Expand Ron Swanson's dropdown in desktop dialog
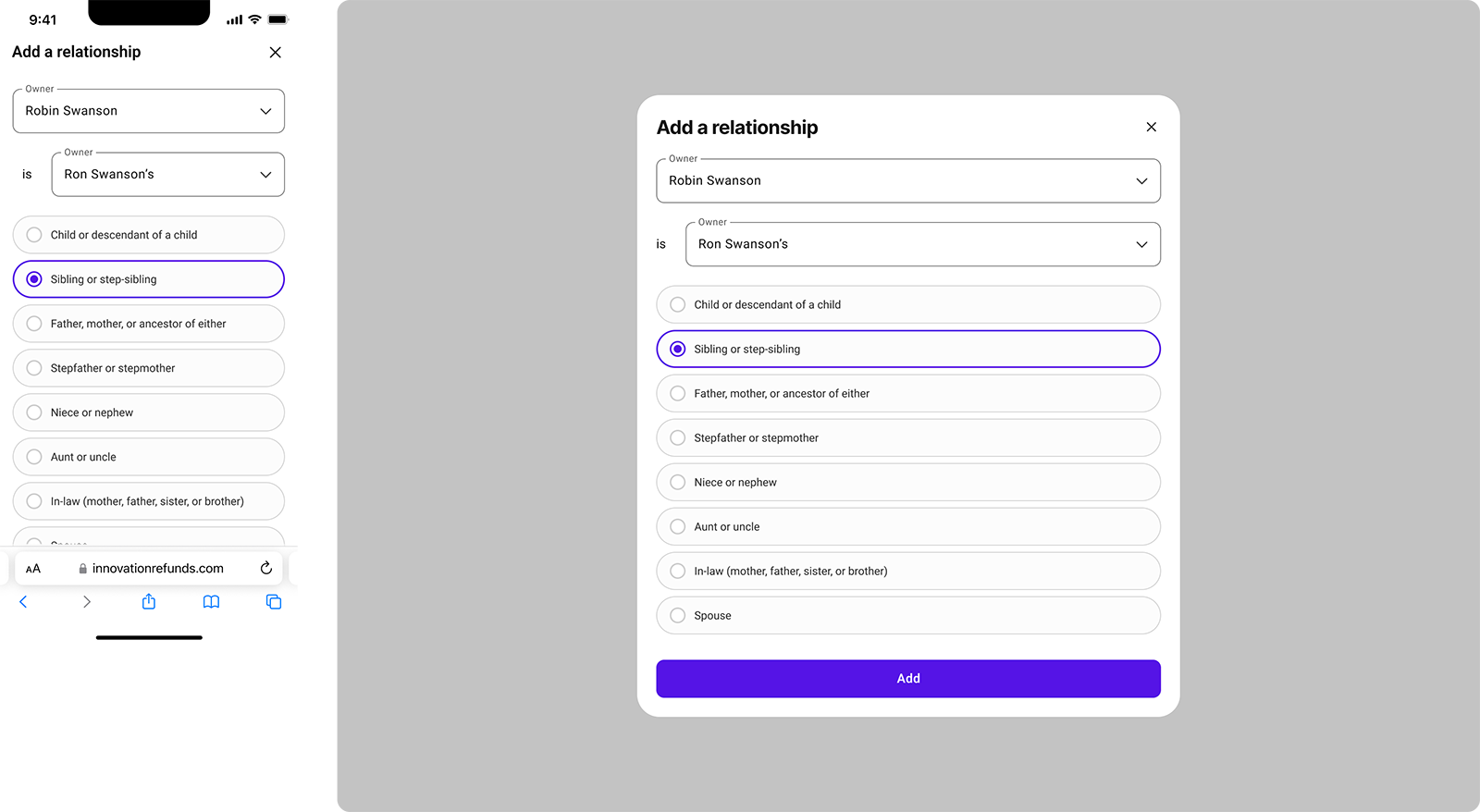Viewport: 1480px width, 812px height. (922, 244)
